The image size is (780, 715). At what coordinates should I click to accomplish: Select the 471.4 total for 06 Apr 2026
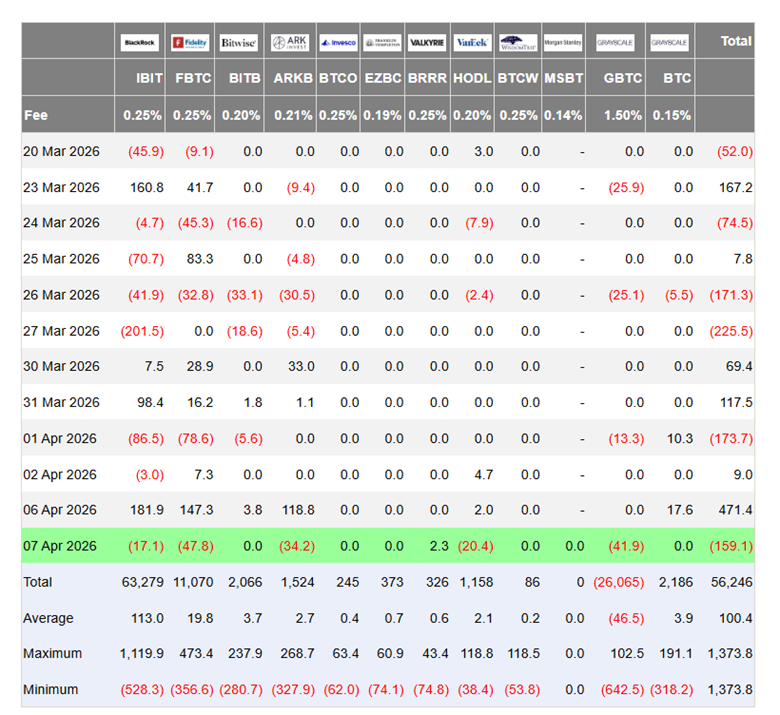(735, 510)
